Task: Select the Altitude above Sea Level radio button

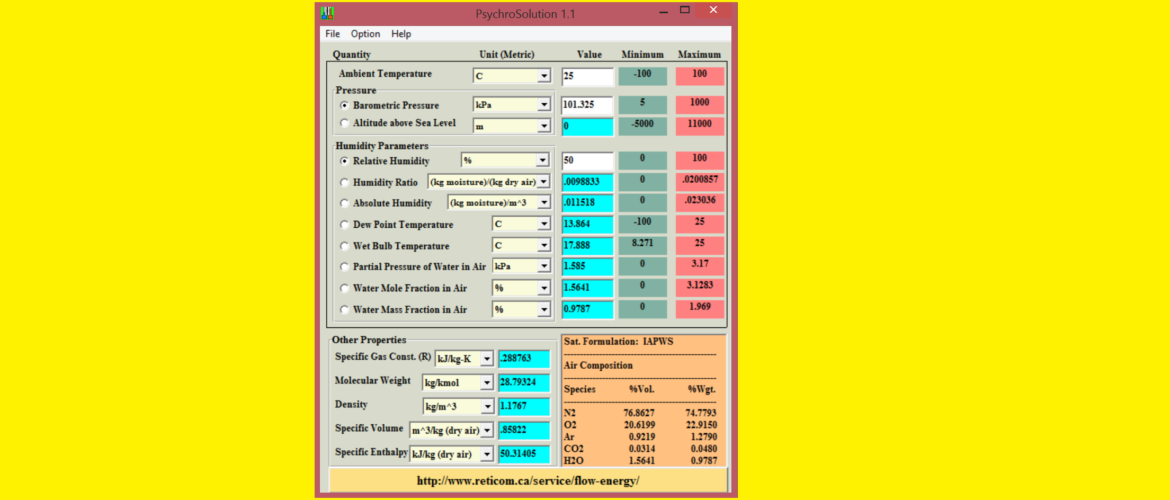Action: click(x=344, y=123)
